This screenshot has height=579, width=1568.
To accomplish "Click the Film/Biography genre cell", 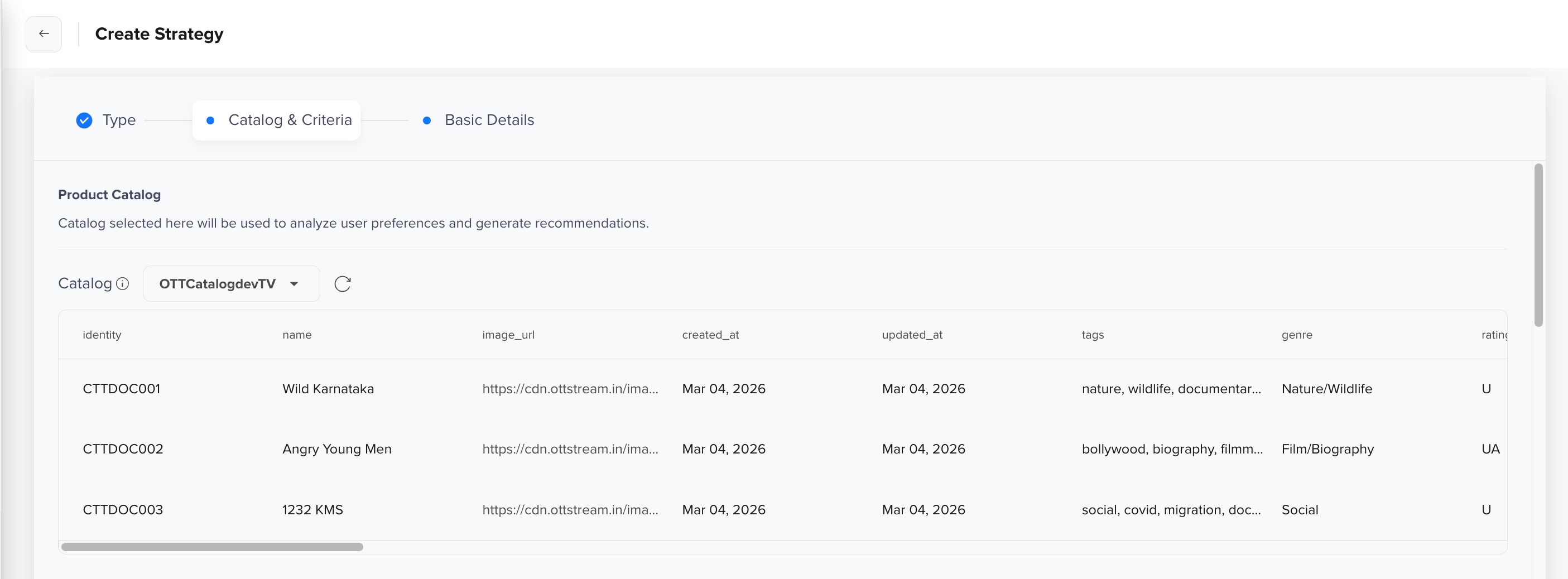I will click(1327, 450).
